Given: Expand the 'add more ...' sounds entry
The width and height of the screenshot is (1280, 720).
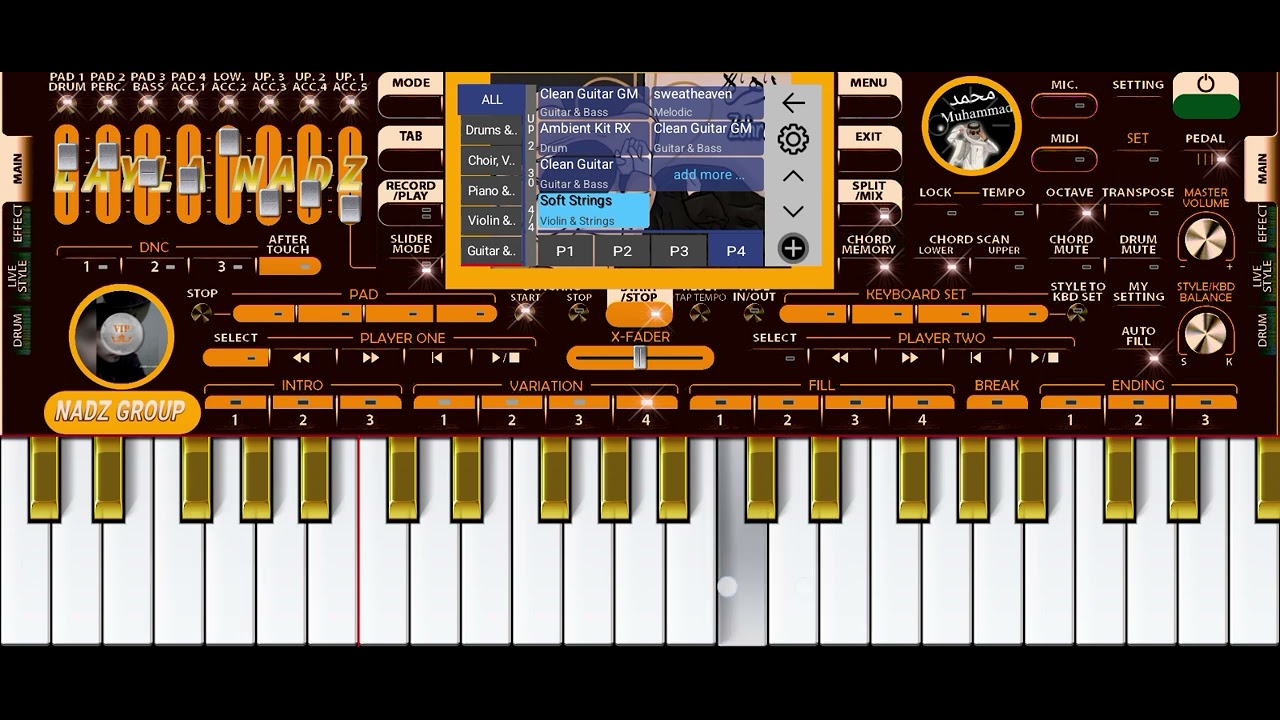Looking at the screenshot, I should pos(708,174).
